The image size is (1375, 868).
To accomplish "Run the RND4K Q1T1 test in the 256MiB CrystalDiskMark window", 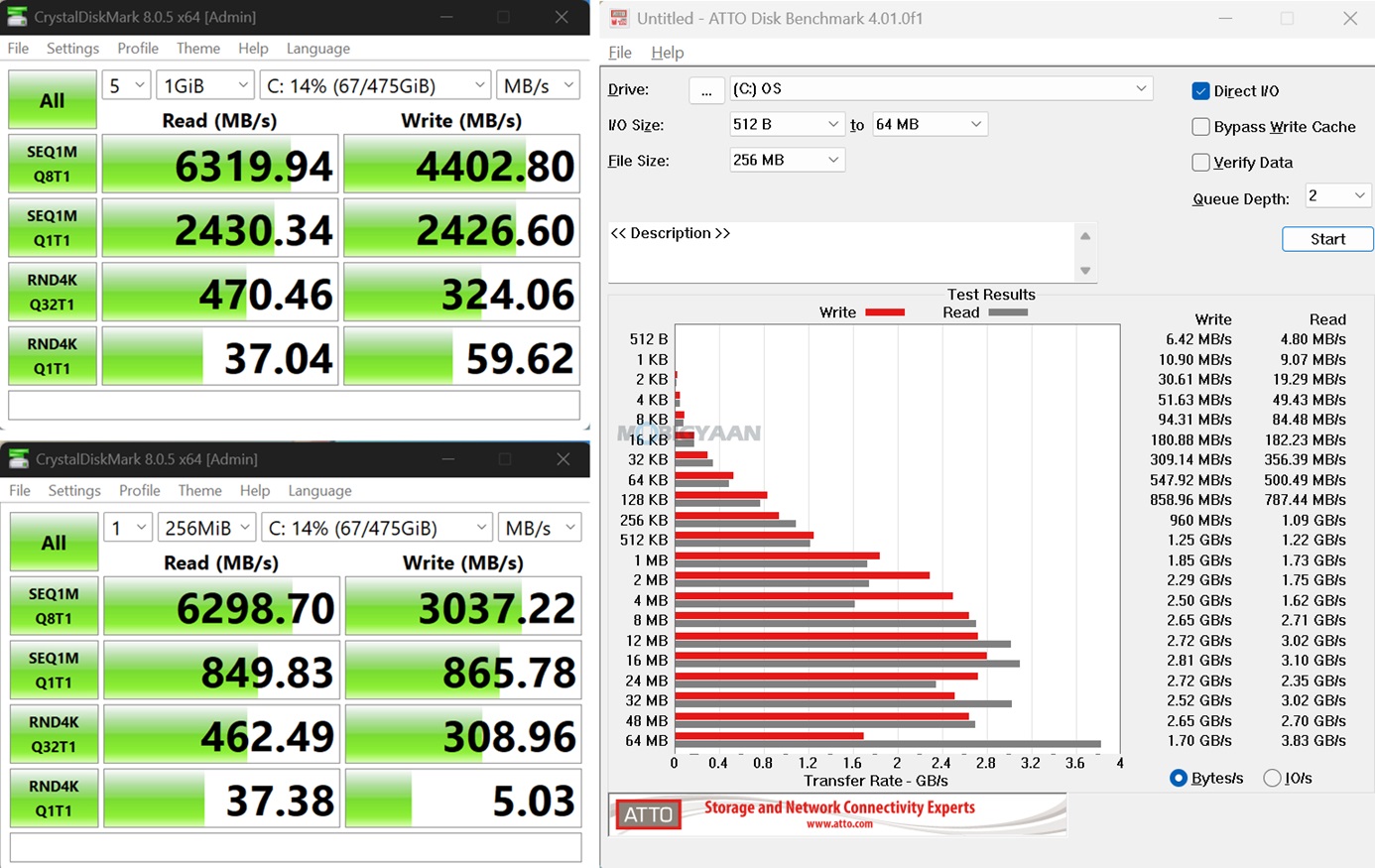I will click(x=54, y=799).
